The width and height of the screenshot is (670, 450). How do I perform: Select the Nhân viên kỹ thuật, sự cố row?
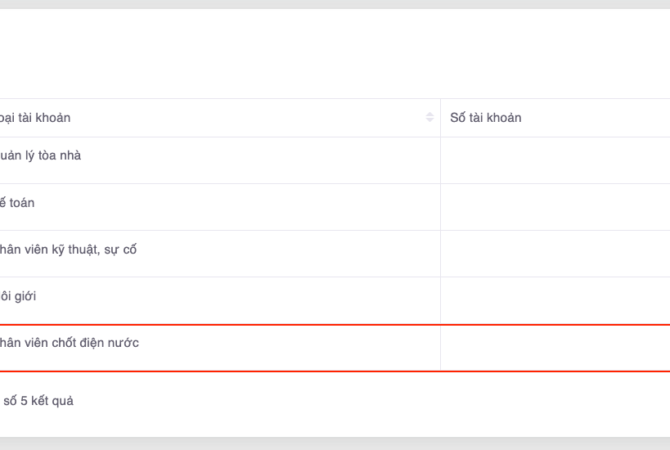tap(68, 250)
